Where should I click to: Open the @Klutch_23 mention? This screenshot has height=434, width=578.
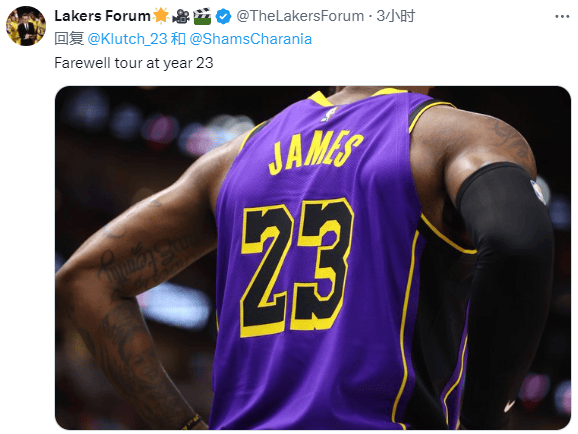click(x=128, y=39)
